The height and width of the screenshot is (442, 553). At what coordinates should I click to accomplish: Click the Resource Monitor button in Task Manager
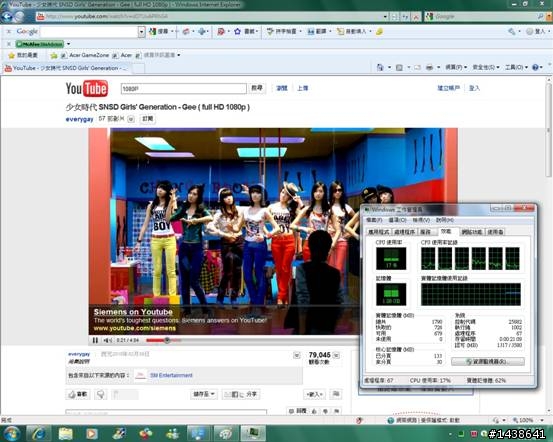pos(488,362)
